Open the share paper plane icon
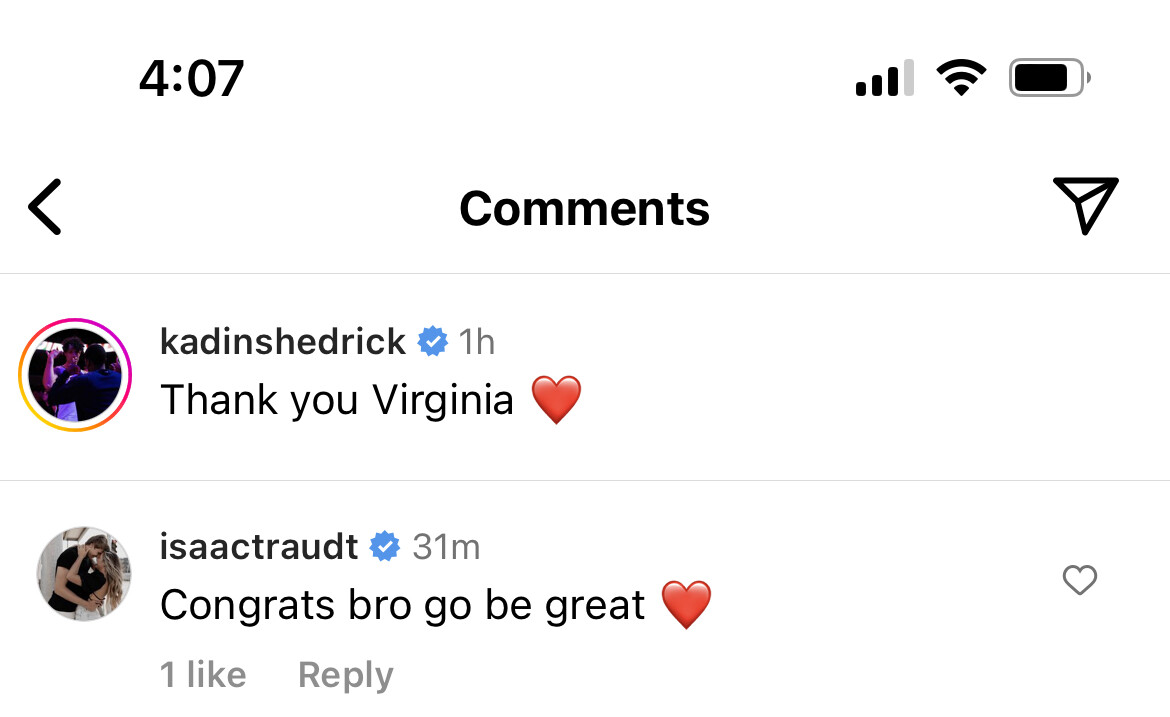This screenshot has width=1170, height=717. pos(1085,205)
